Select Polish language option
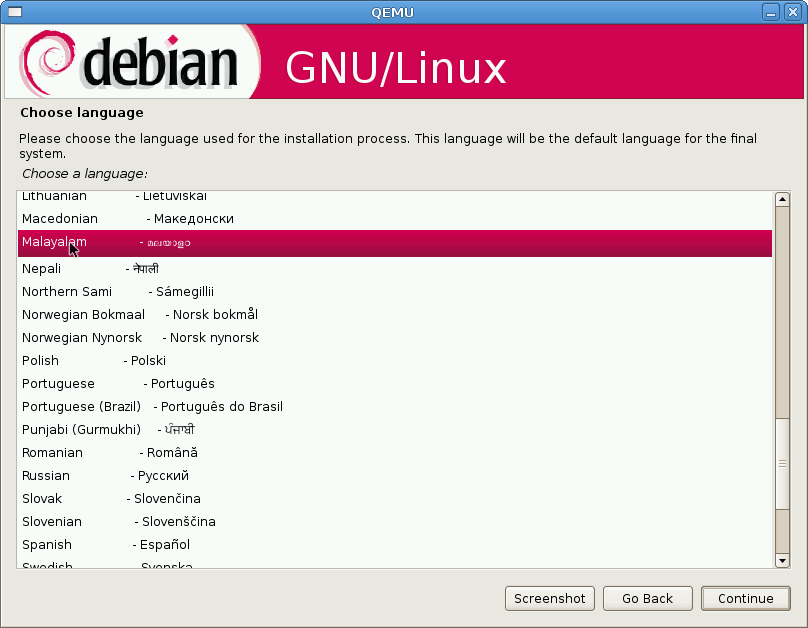 [41, 360]
